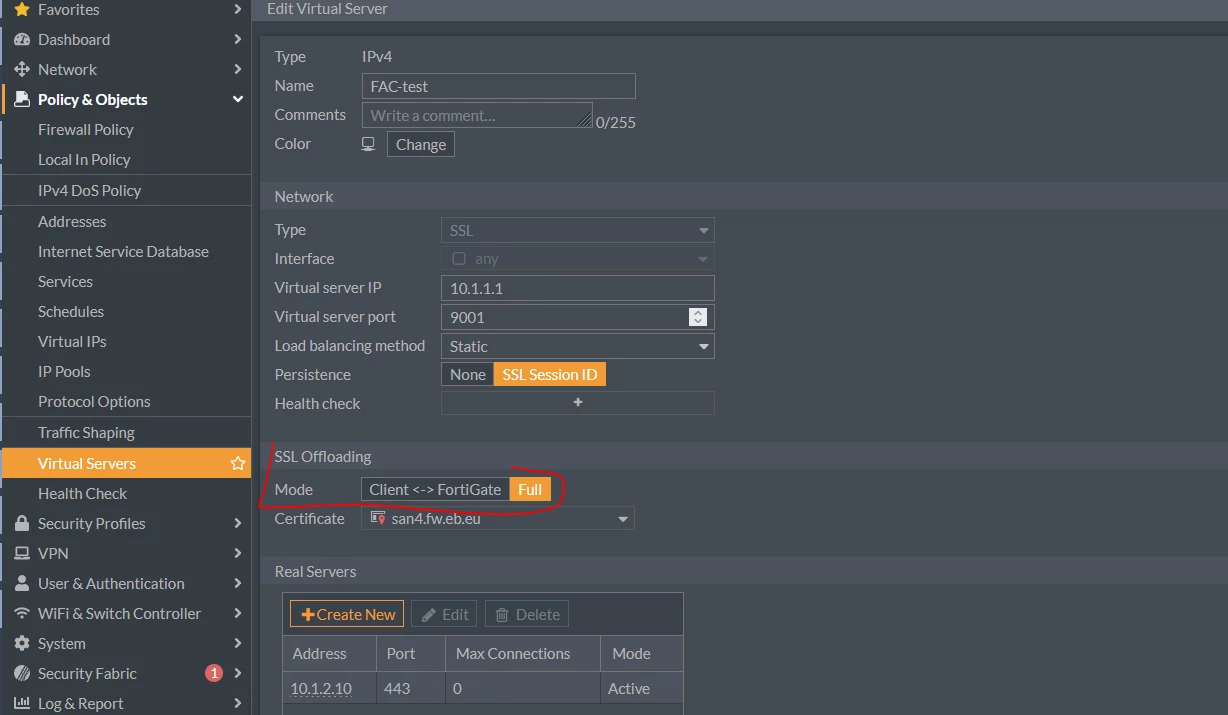The width and height of the screenshot is (1228, 715).
Task: Click the Security Fabric red notification badge
Action: click(214, 674)
